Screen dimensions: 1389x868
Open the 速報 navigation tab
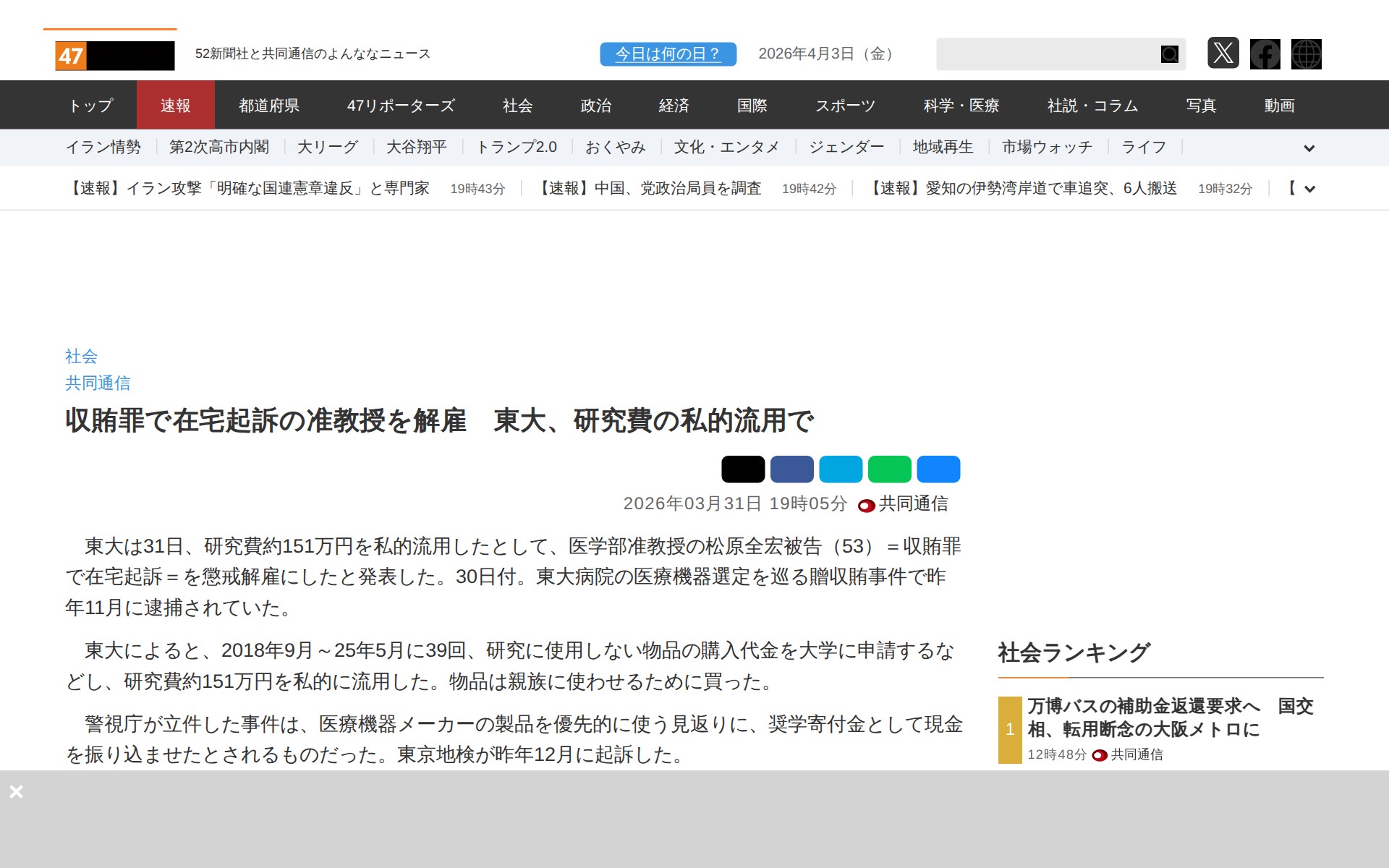coord(175,106)
